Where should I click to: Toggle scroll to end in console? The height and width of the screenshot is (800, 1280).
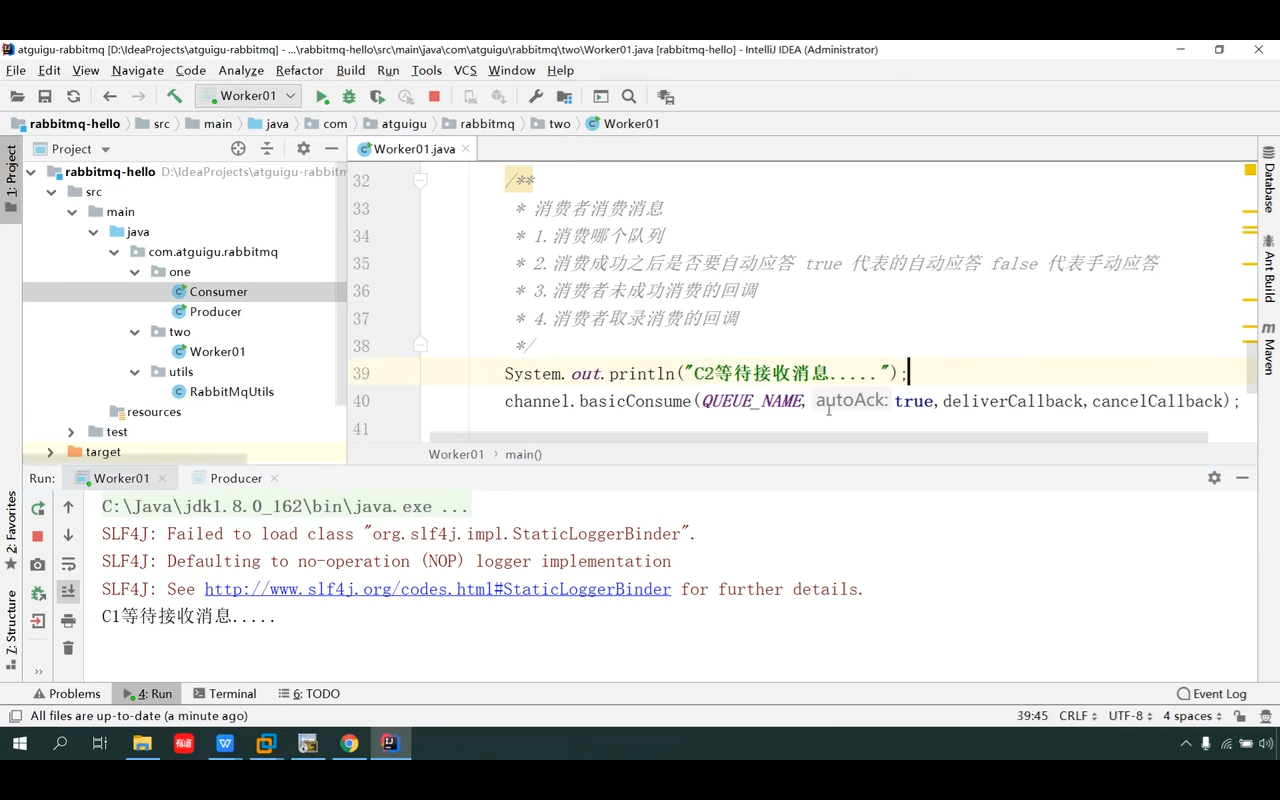coord(68,592)
